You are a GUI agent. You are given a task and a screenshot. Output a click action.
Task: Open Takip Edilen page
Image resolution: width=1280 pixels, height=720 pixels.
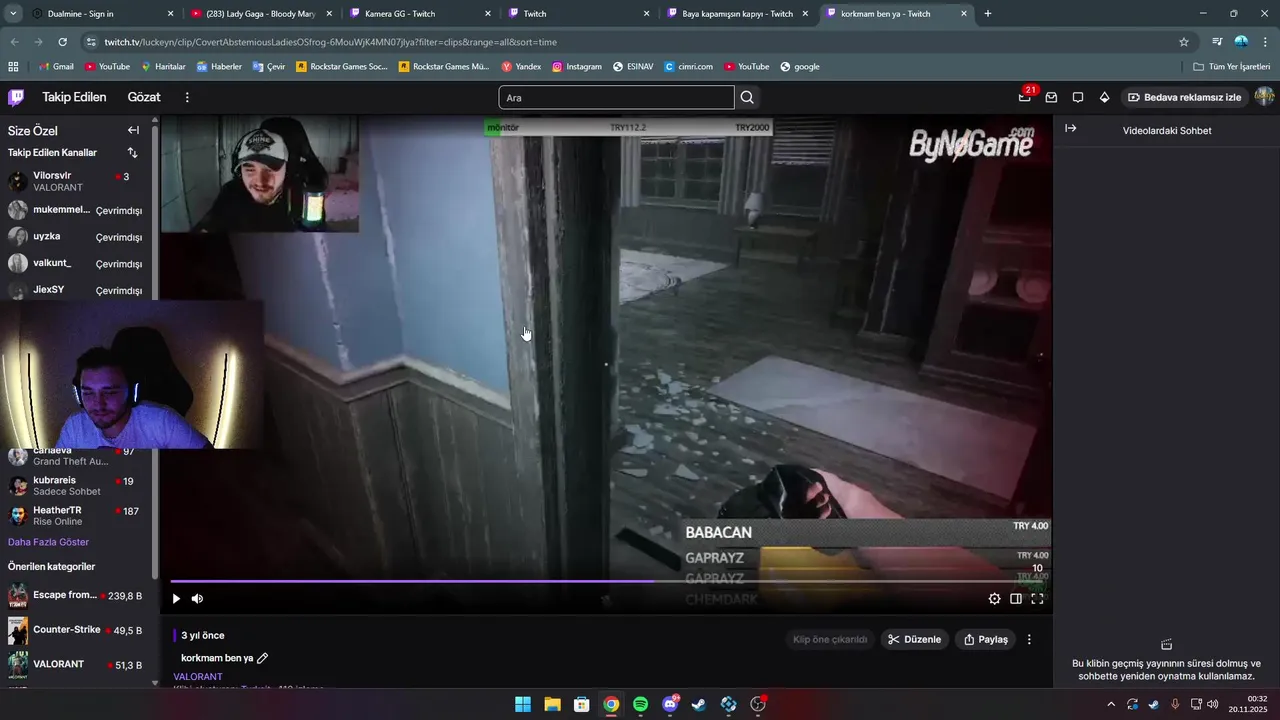[74, 97]
